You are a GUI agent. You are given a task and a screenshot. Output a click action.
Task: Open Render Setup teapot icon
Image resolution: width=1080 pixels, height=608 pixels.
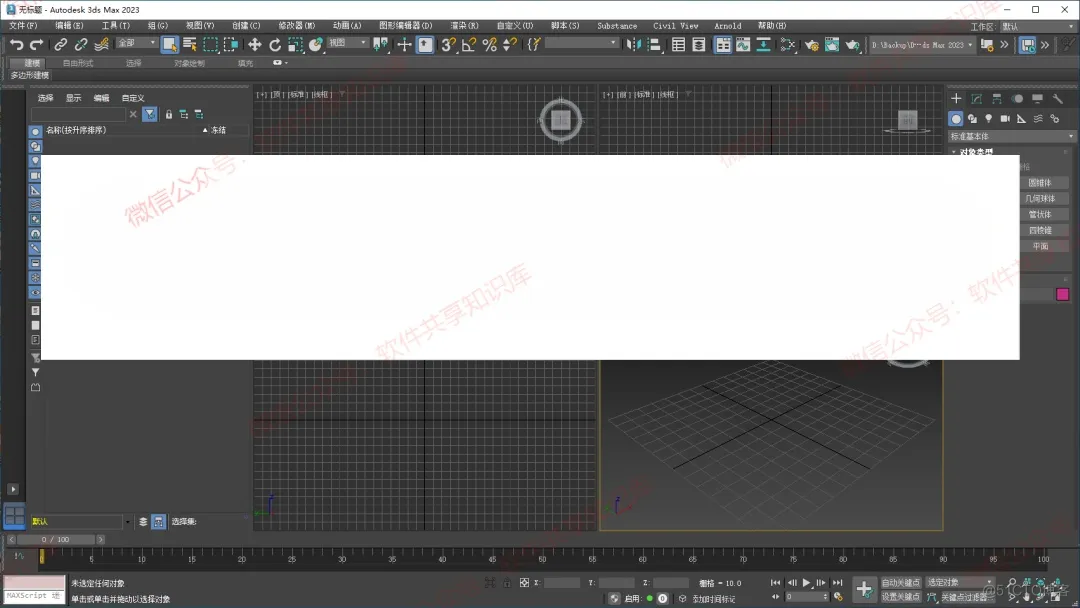(812, 45)
